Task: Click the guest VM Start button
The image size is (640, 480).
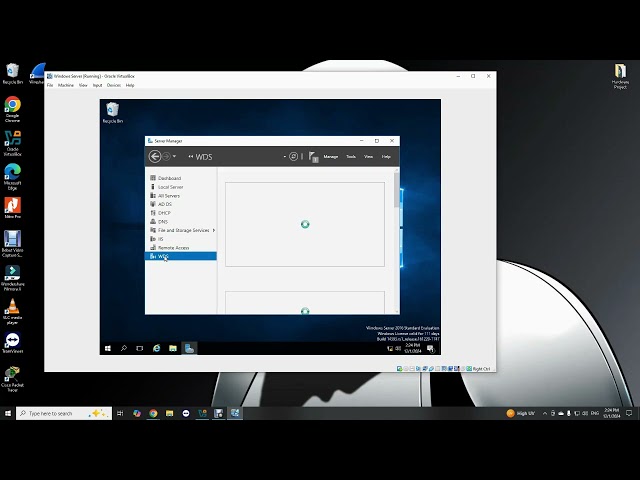Action: [x=108, y=348]
